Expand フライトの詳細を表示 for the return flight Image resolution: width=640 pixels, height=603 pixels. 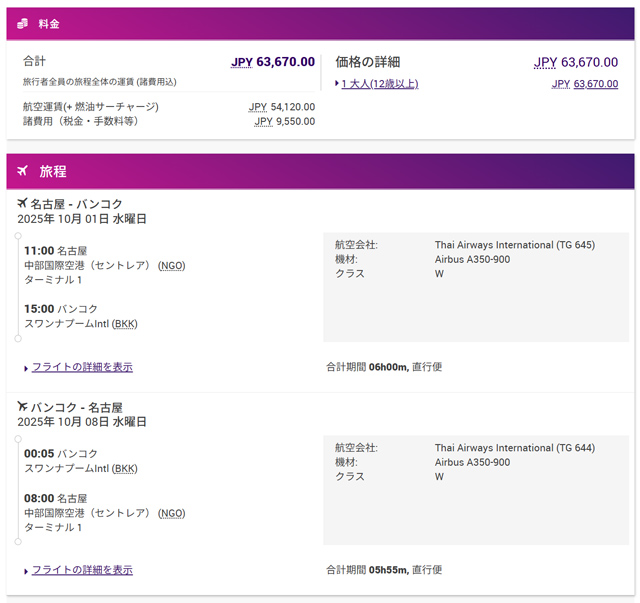point(82,570)
